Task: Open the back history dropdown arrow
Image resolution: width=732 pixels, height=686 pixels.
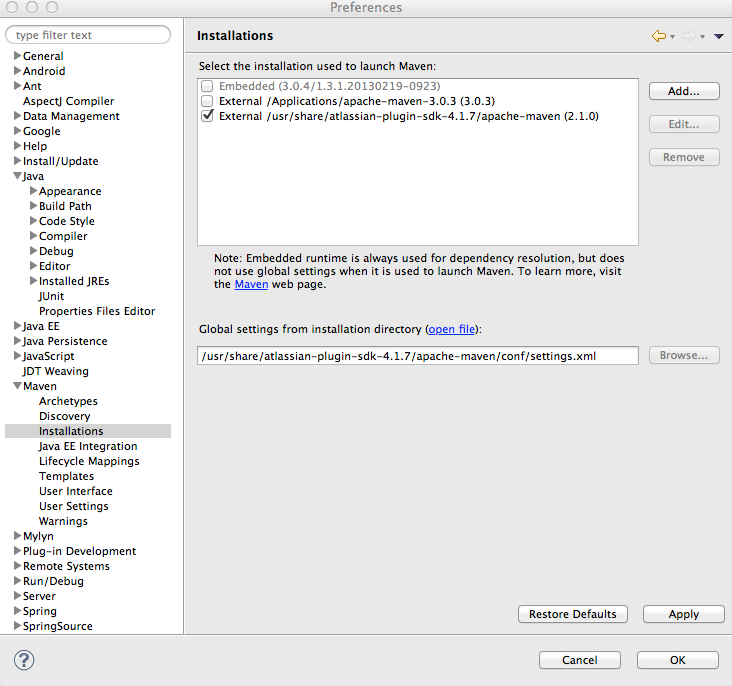Action: [672, 36]
